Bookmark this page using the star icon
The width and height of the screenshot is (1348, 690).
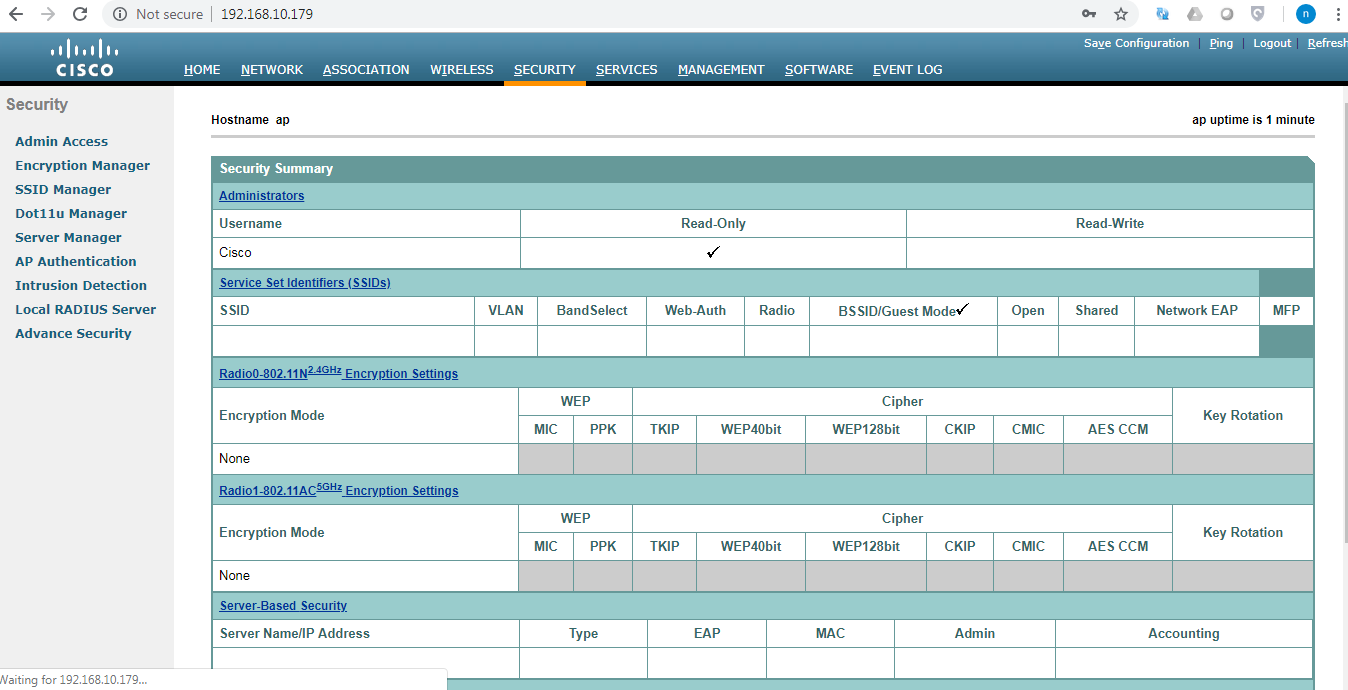pos(1121,14)
